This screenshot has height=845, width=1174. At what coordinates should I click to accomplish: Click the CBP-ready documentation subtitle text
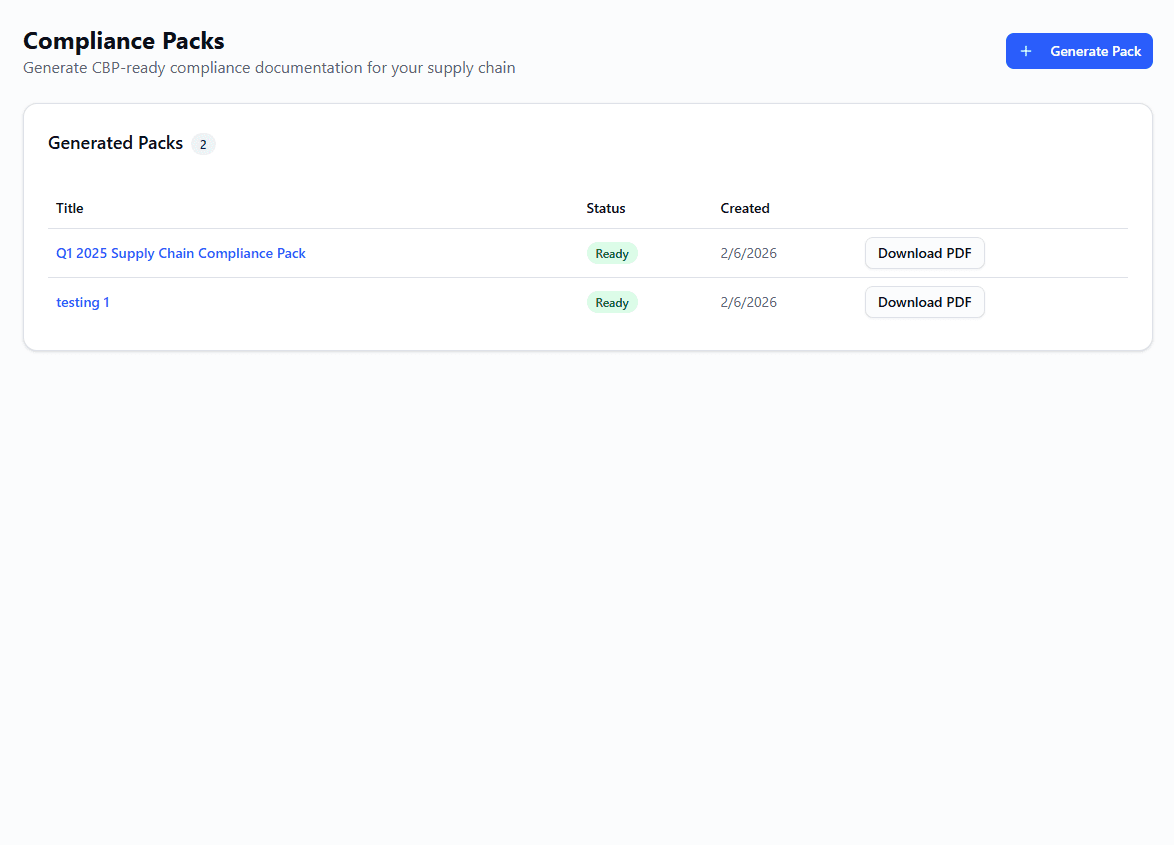click(269, 67)
